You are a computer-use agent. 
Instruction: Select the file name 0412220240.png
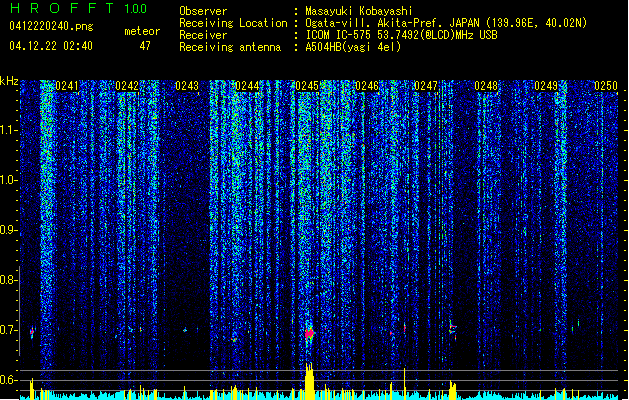point(51,26)
